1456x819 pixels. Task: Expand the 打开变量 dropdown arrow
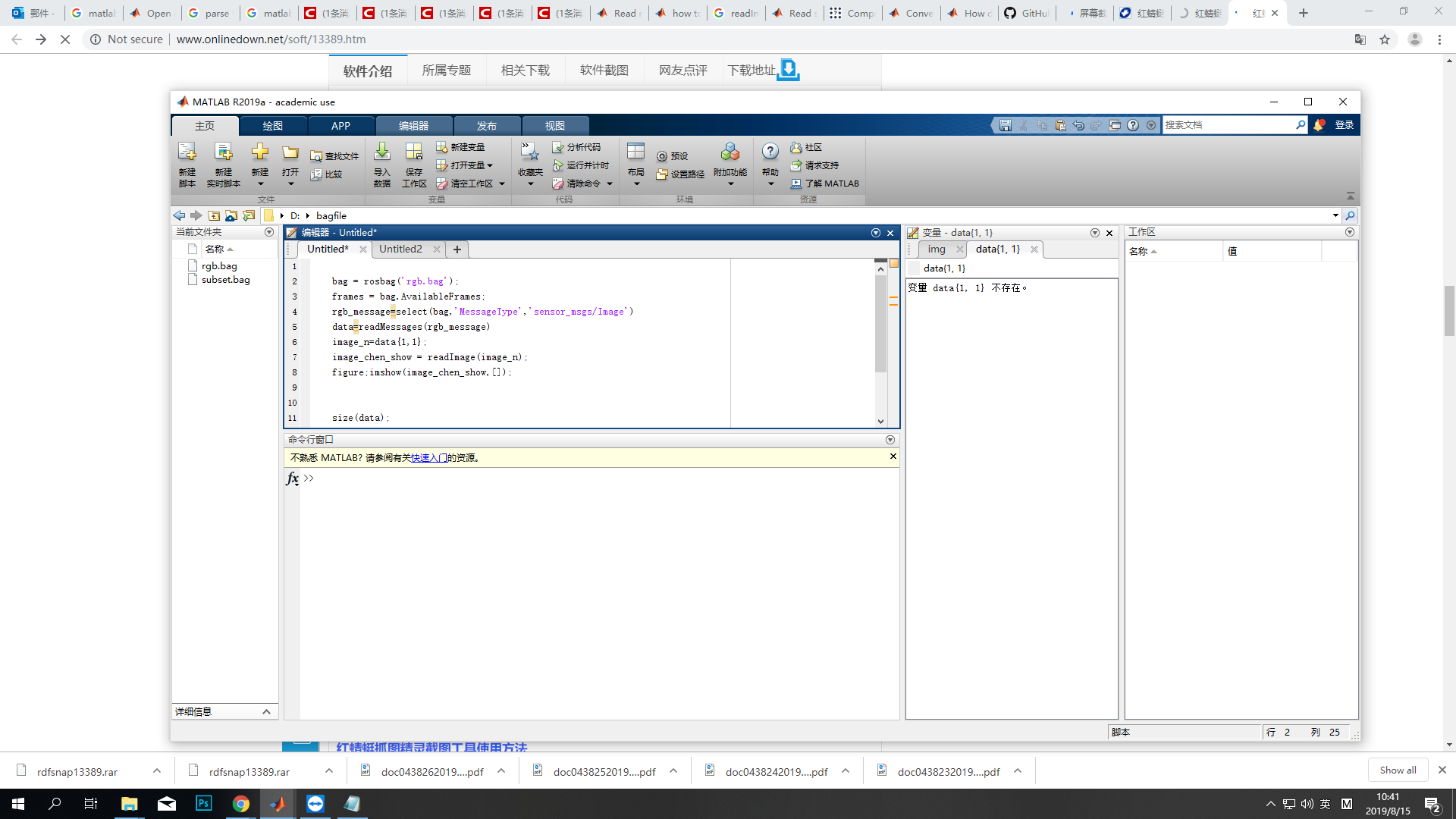point(490,165)
